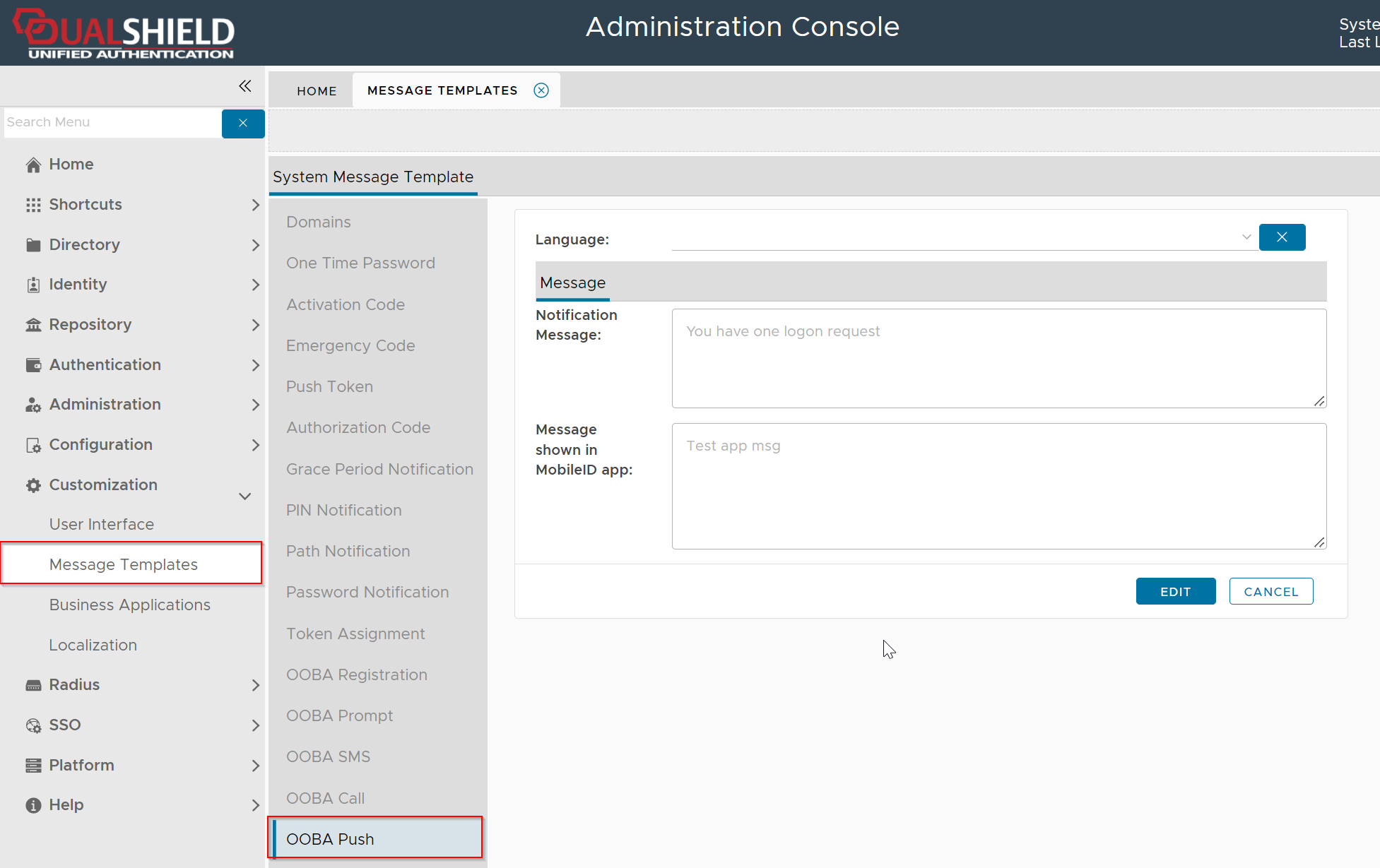Clear the Search Menu field
This screenshot has height=868, width=1380.
(x=243, y=124)
